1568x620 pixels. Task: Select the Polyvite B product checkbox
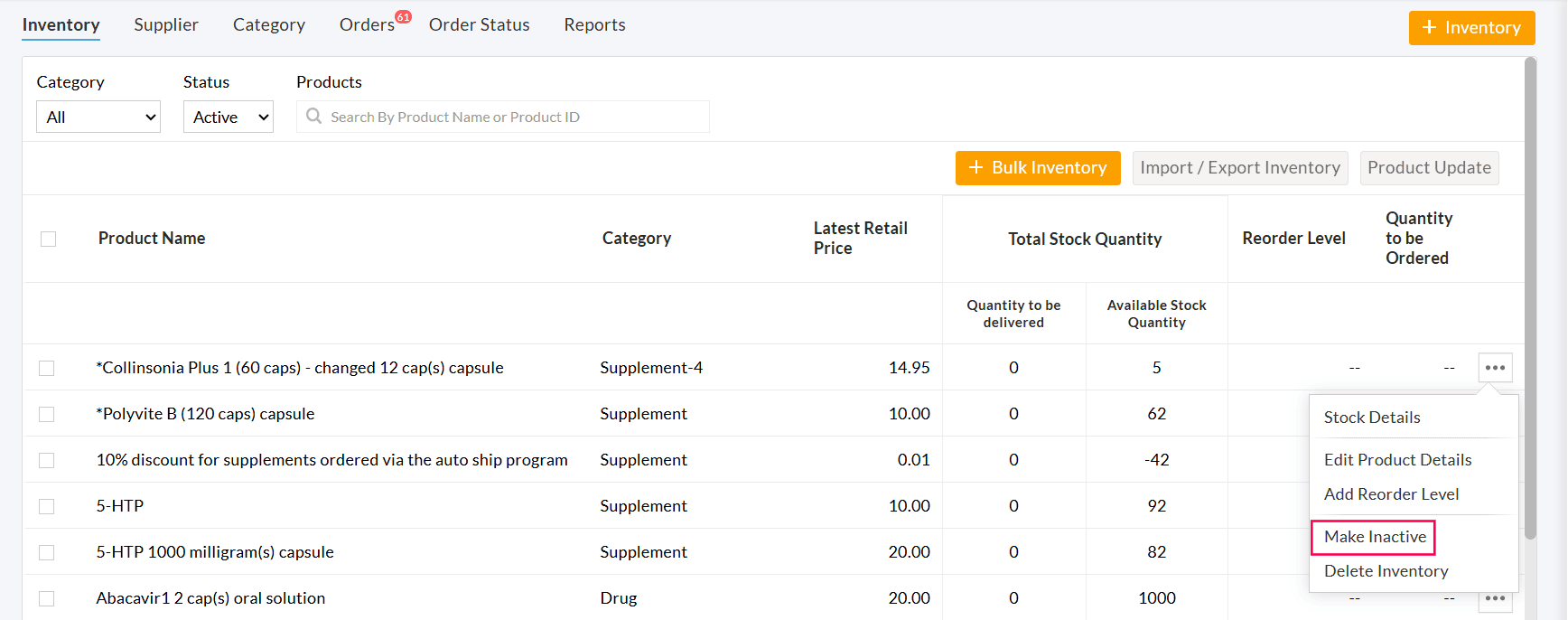47,414
